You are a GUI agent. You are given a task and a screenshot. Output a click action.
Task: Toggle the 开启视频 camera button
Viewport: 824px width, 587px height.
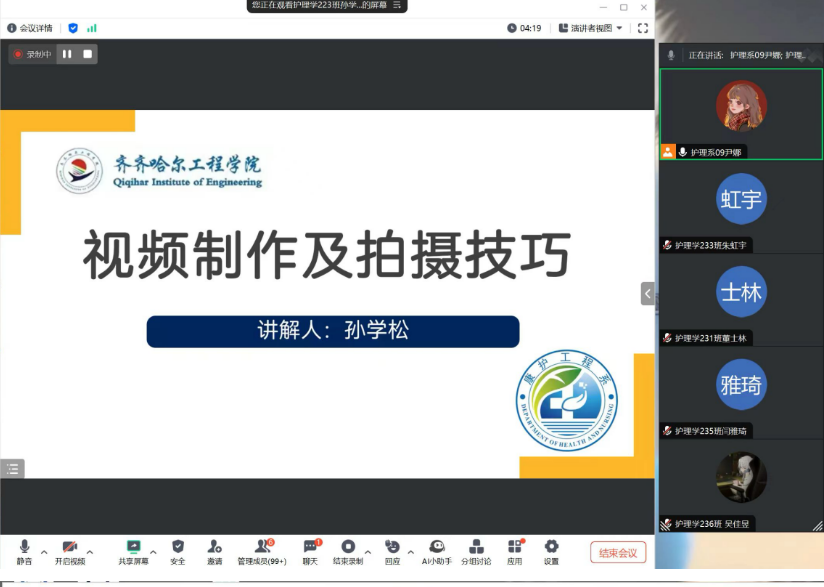70,547
